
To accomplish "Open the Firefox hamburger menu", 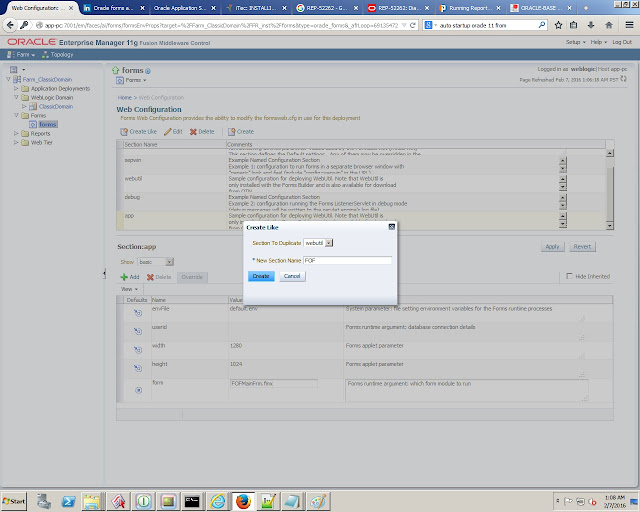I will pos(629,25).
